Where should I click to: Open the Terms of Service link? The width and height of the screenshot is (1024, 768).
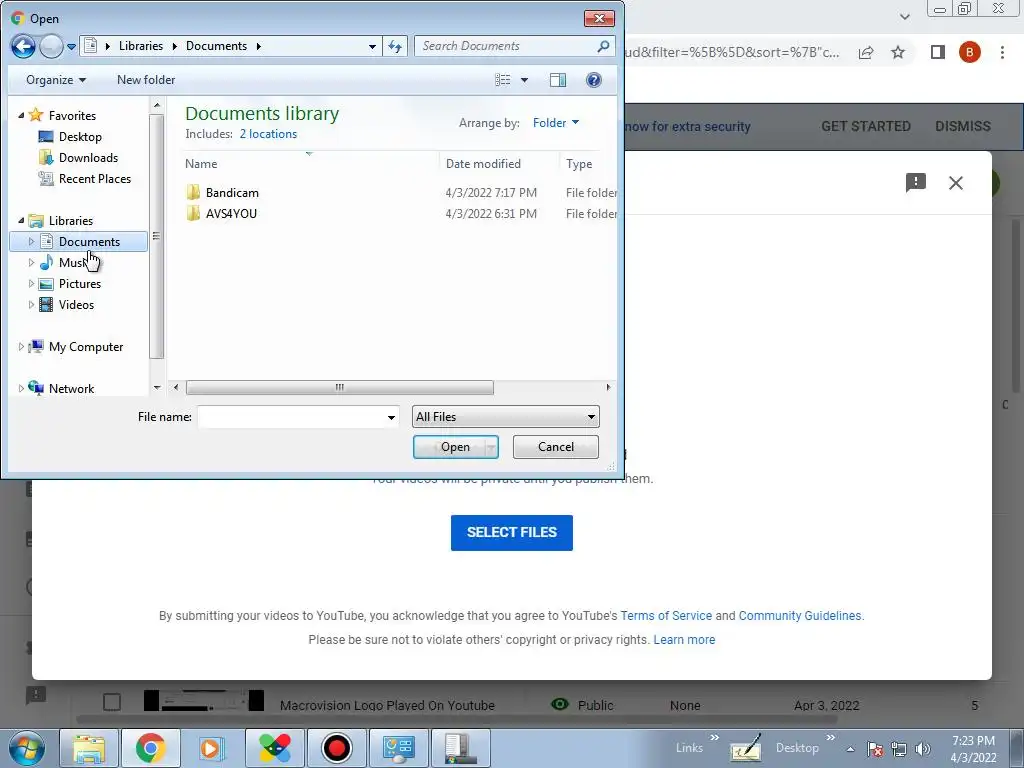point(666,616)
